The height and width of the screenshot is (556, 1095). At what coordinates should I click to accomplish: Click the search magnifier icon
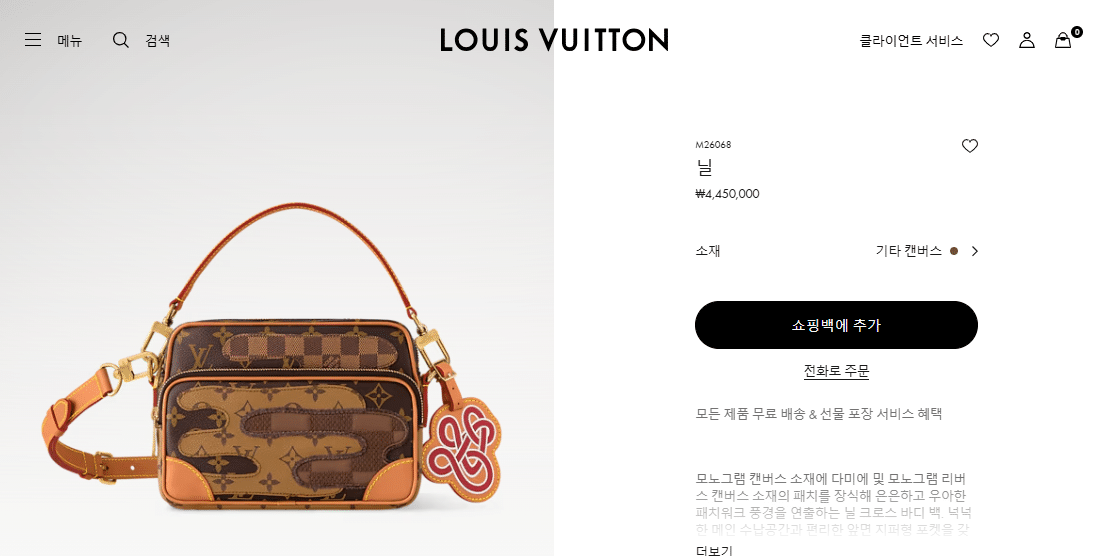click(121, 40)
